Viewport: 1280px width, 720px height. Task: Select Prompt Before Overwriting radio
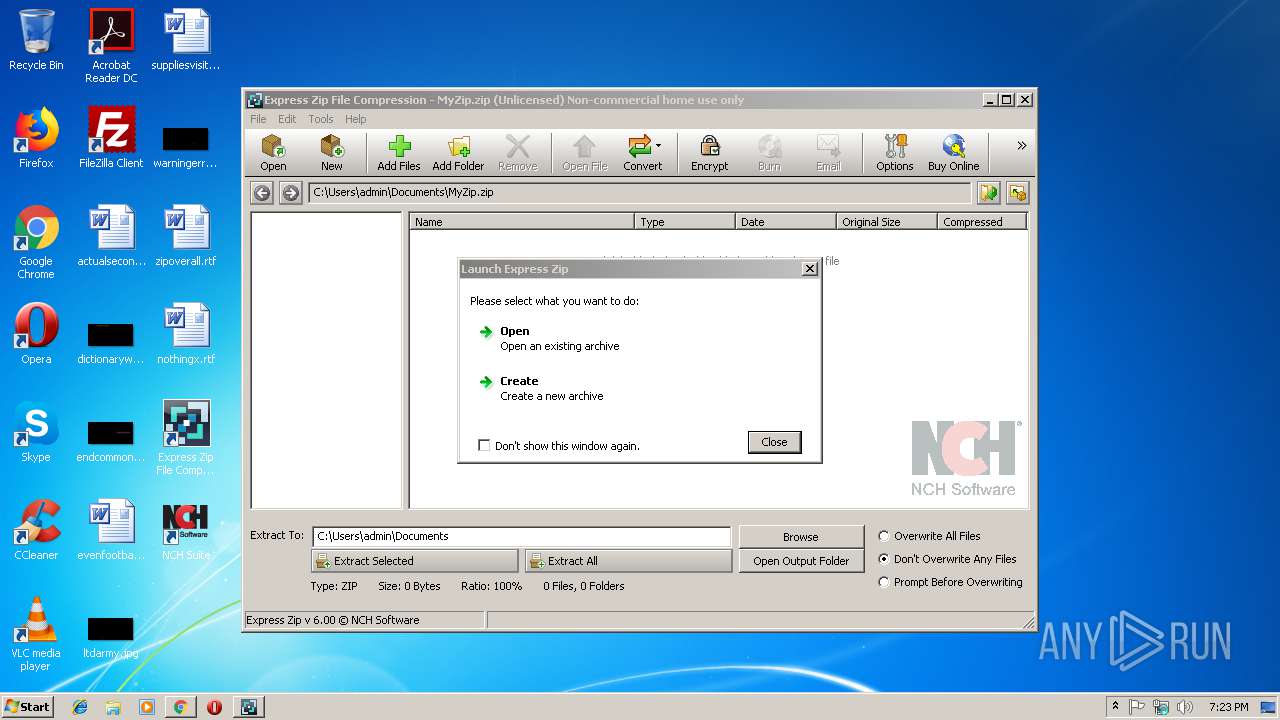[884, 582]
